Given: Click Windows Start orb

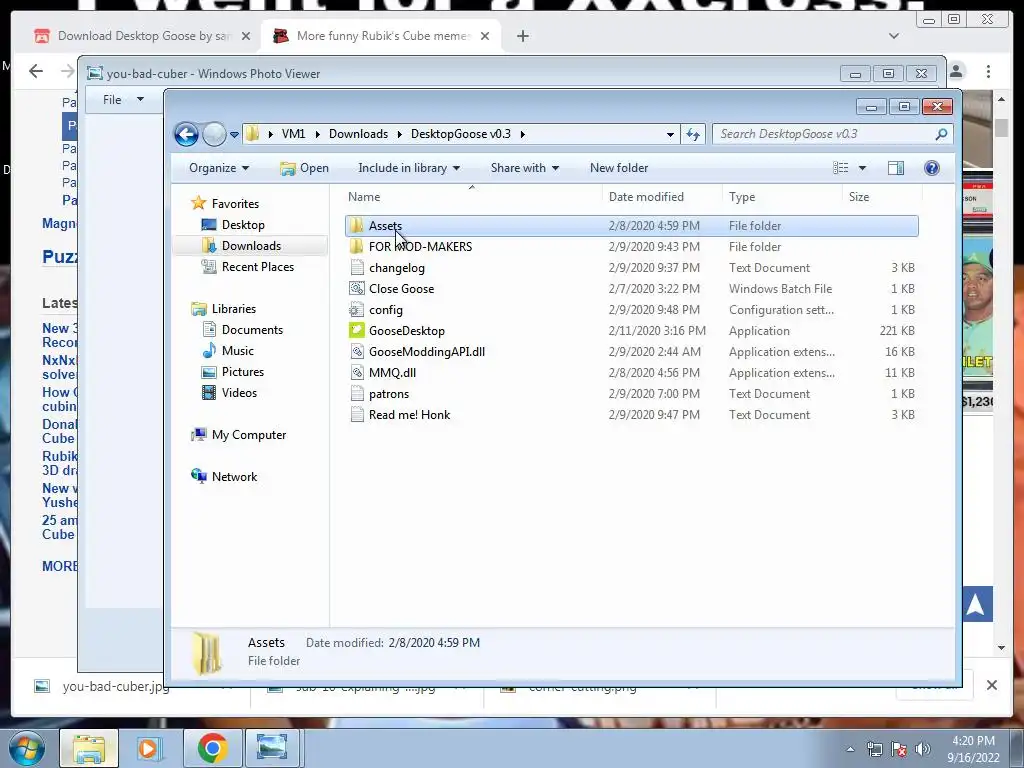Looking at the screenshot, I should (x=26, y=748).
